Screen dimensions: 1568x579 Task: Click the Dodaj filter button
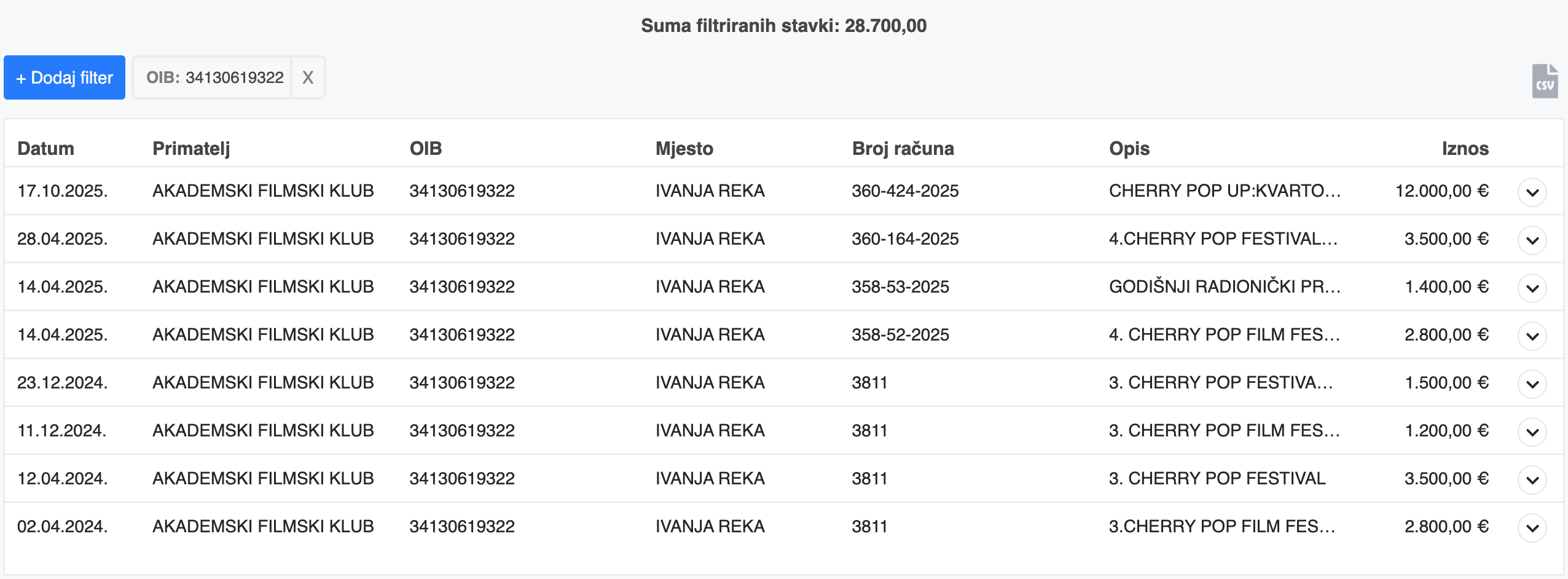point(65,77)
